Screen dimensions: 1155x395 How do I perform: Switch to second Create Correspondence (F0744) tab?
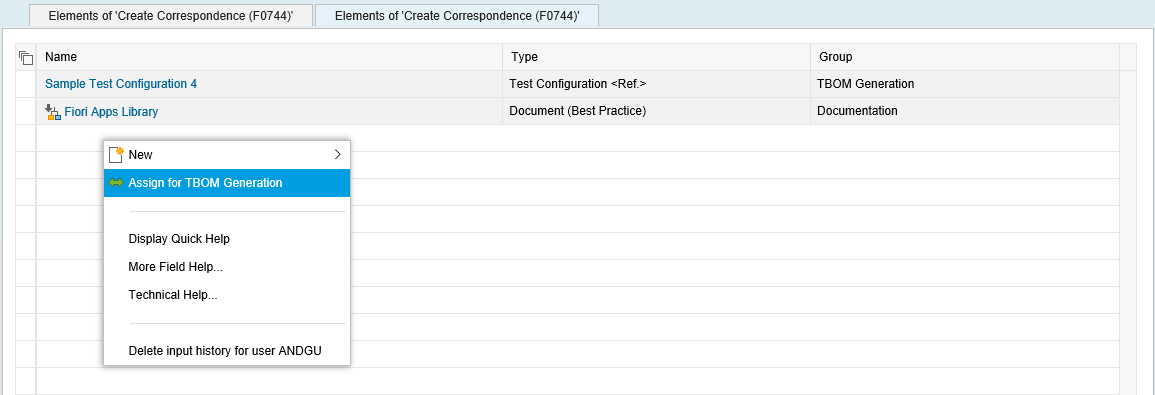pyautogui.click(x=457, y=15)
